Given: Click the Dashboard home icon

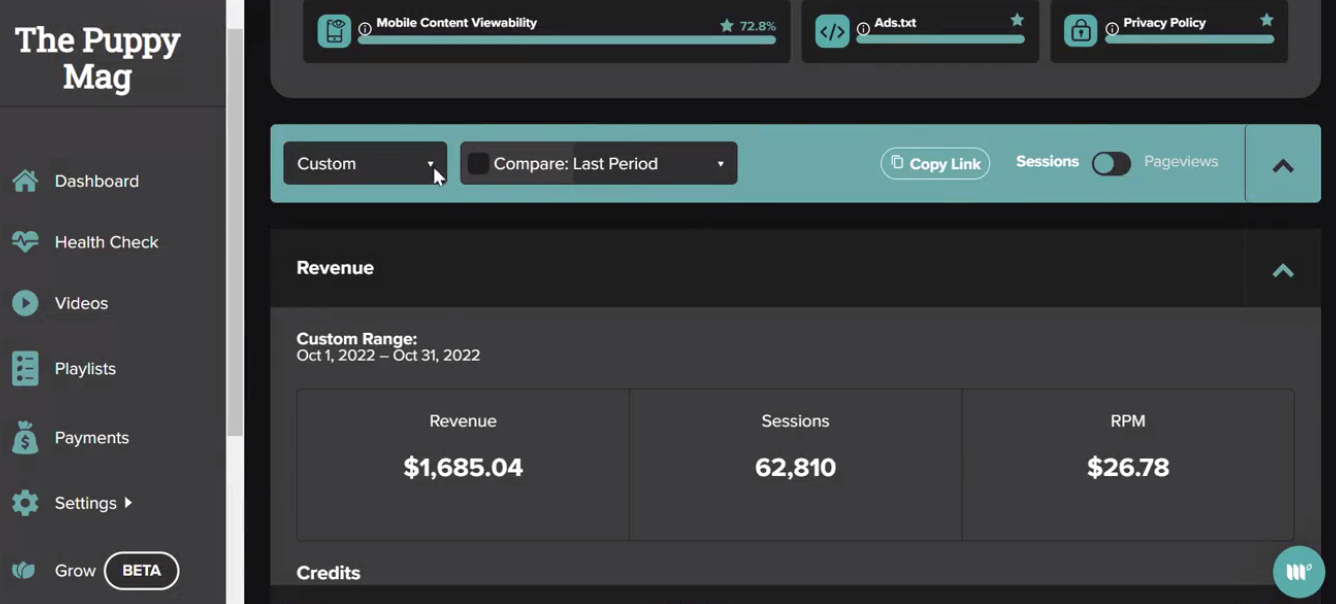Looking at the screenshot, I should (x=25, y=181).
